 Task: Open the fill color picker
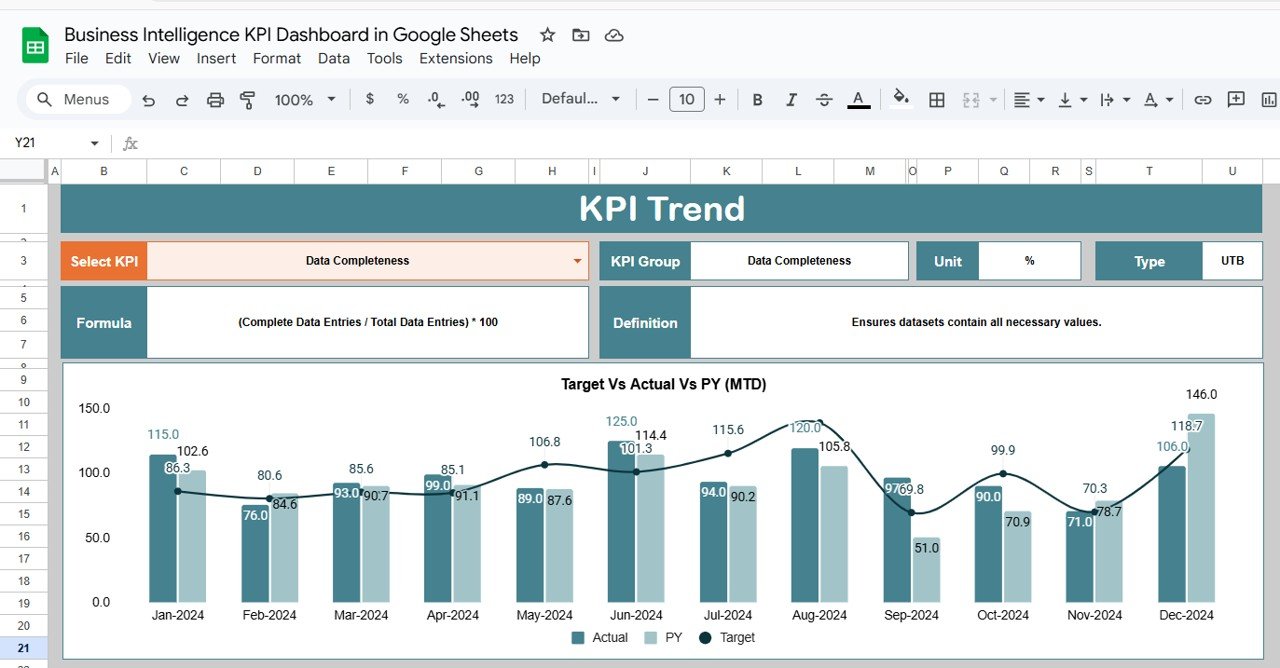901,99
